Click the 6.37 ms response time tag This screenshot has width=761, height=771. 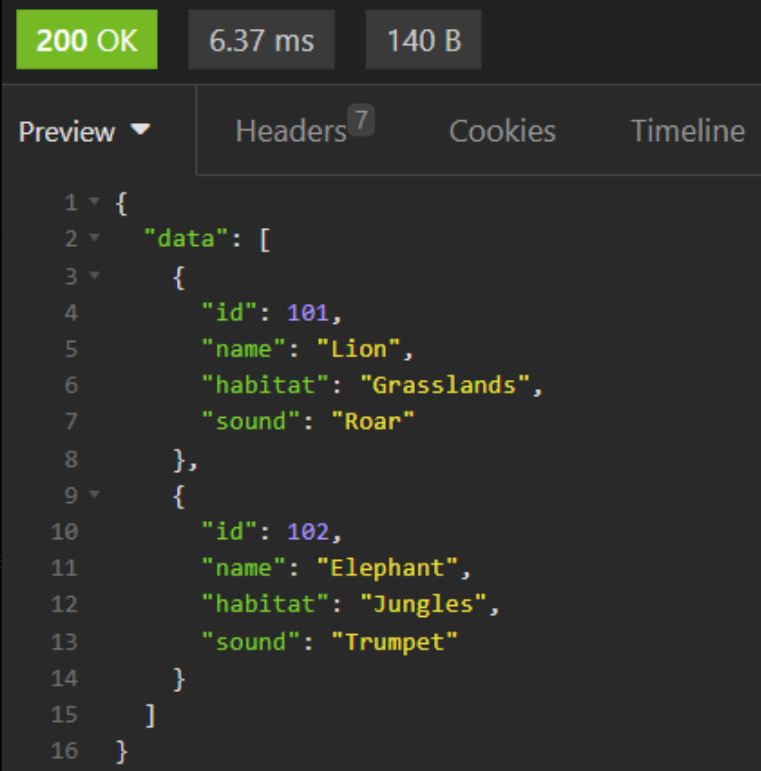tap(262, 39)
